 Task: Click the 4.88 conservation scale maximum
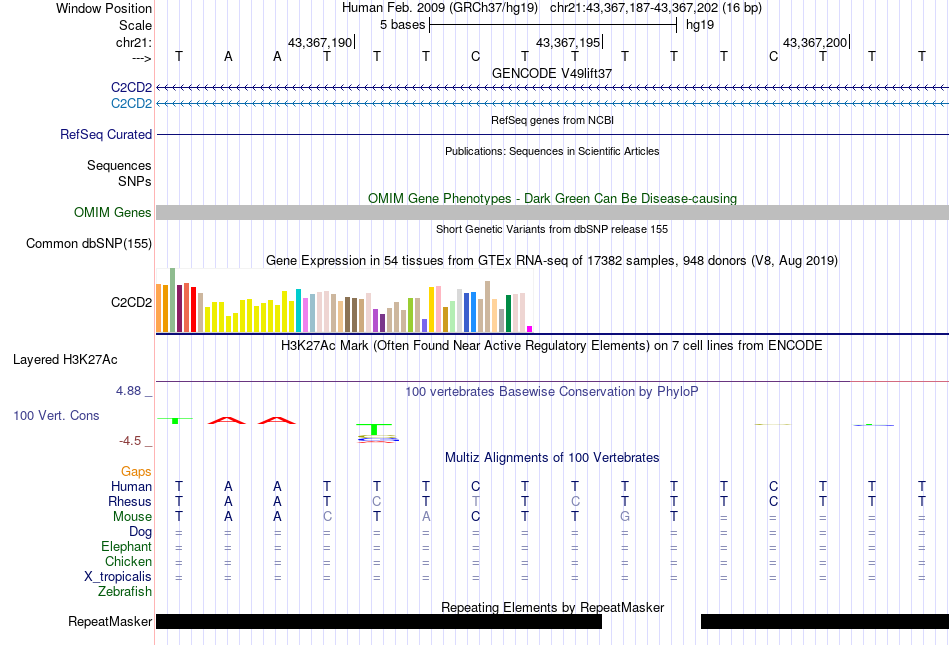point(128,391)
